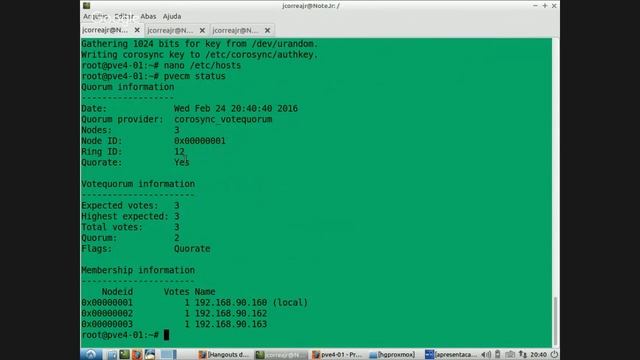
Task: Open the Abas menu
Action: click(x=148, y=16)
